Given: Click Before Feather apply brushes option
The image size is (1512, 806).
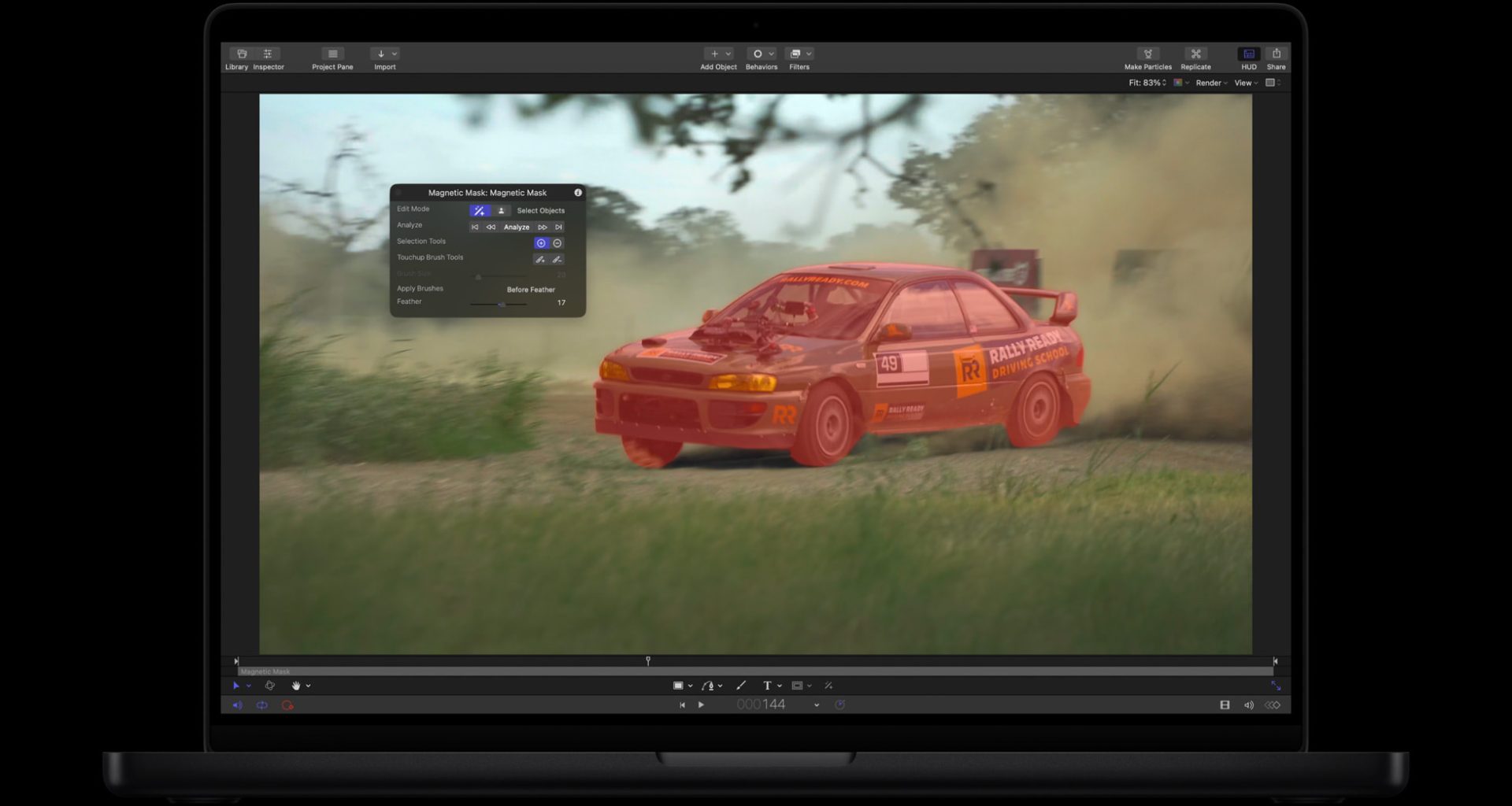Looking at the screenshot, I should [x=531, y=290].
